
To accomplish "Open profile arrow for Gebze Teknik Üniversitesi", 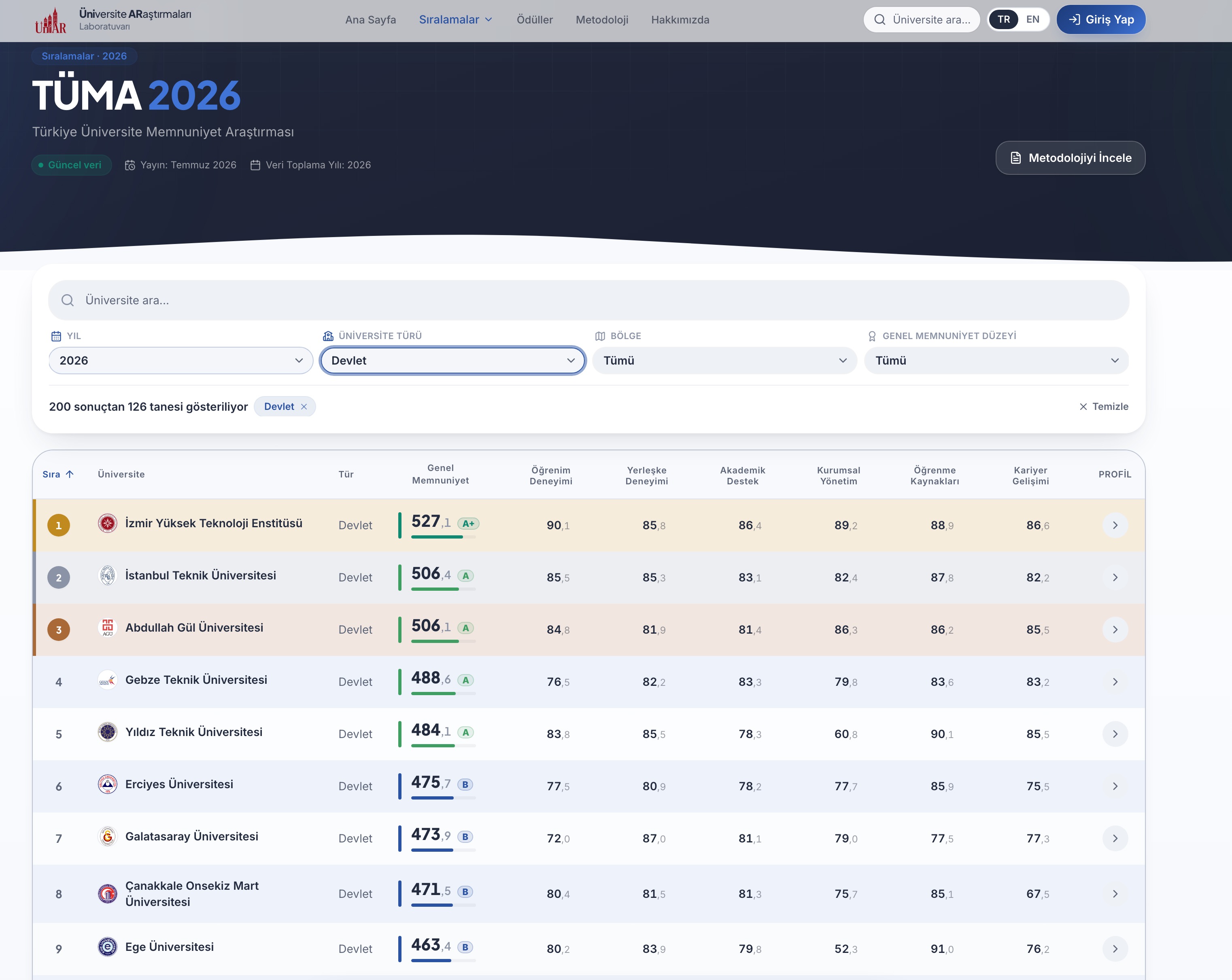I will (x=1115, y=682).
